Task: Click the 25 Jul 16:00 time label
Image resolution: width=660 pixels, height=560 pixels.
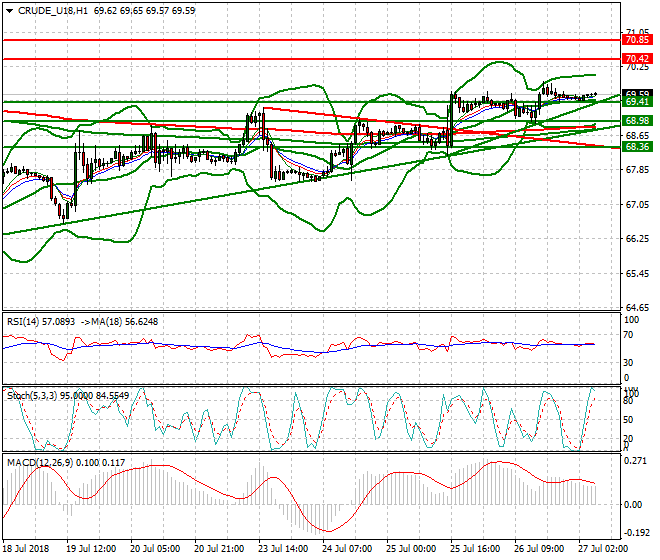Action: click(x=475, y=549)
